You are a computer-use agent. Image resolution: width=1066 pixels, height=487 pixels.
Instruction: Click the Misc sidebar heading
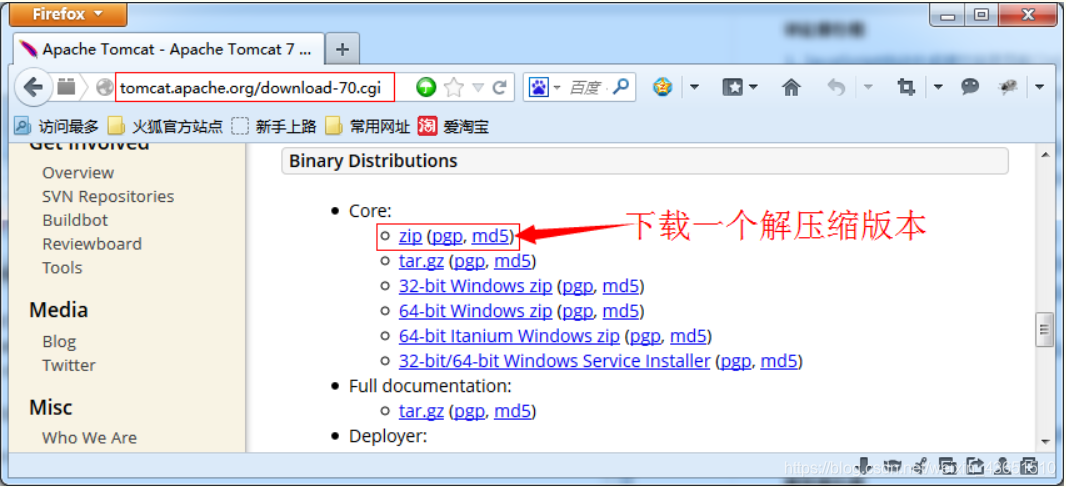pos(50,407)
